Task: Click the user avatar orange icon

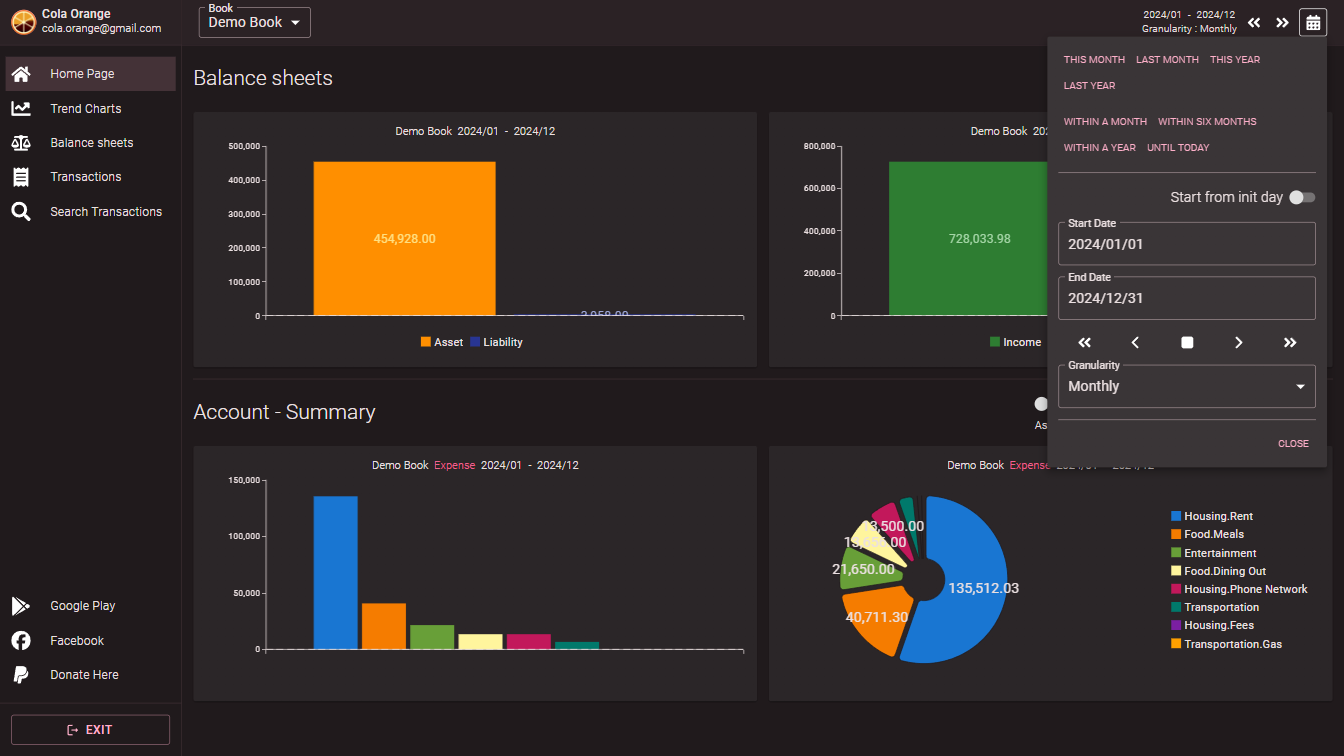Action: point(23,22)
